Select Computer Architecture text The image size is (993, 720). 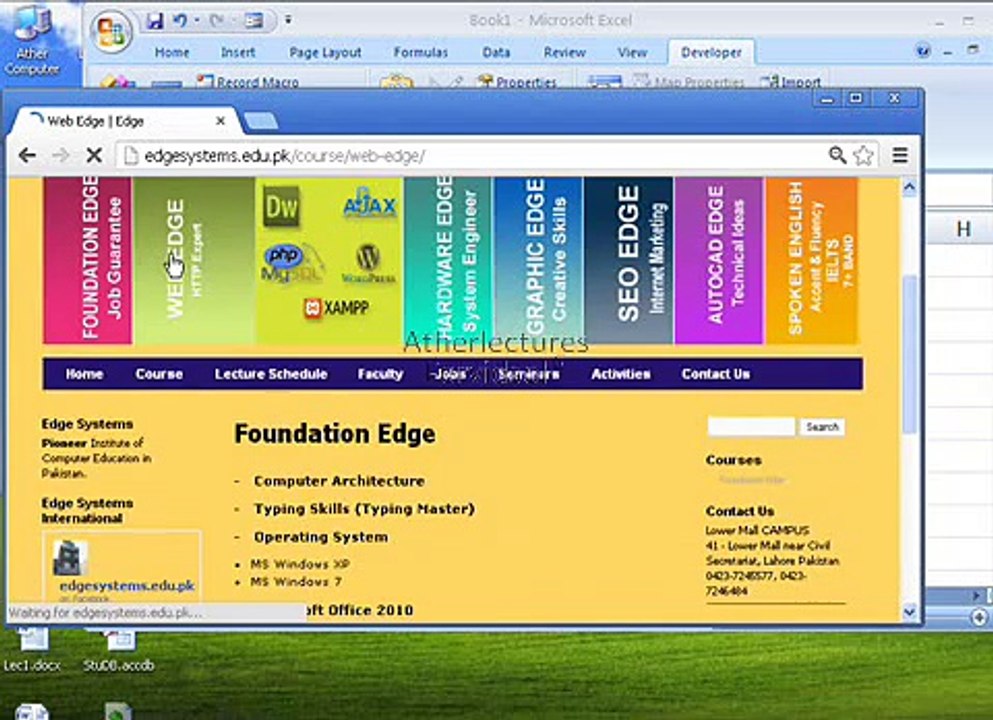point(339,481)
